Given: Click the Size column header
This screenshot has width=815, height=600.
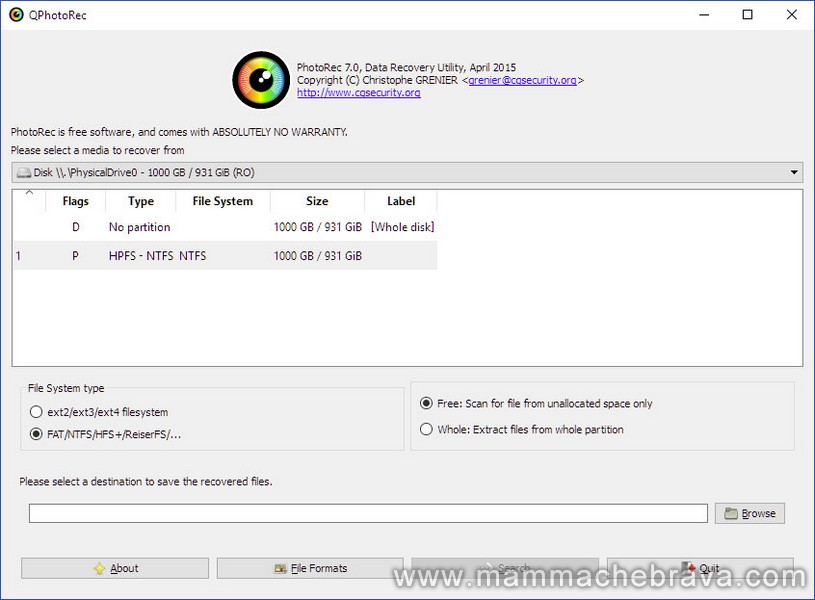Looking at the screenshot, I should 317,201.
